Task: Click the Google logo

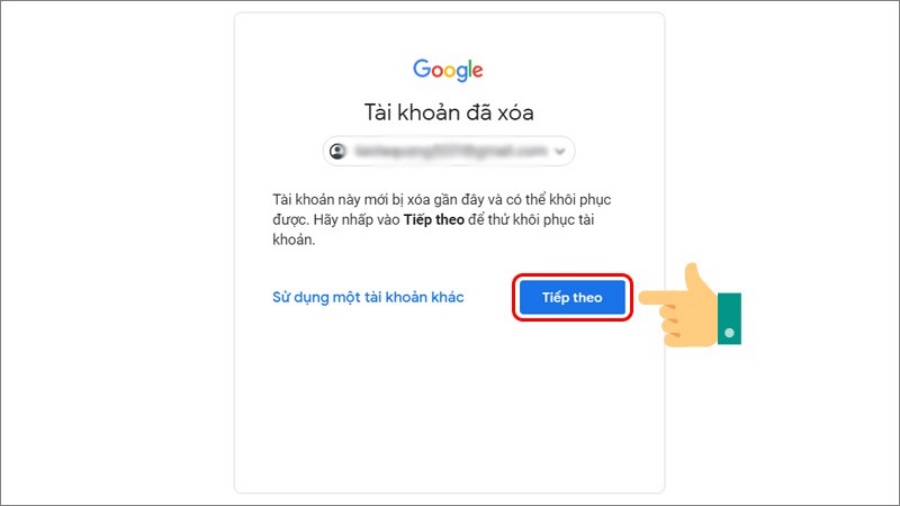Action: 448,70
